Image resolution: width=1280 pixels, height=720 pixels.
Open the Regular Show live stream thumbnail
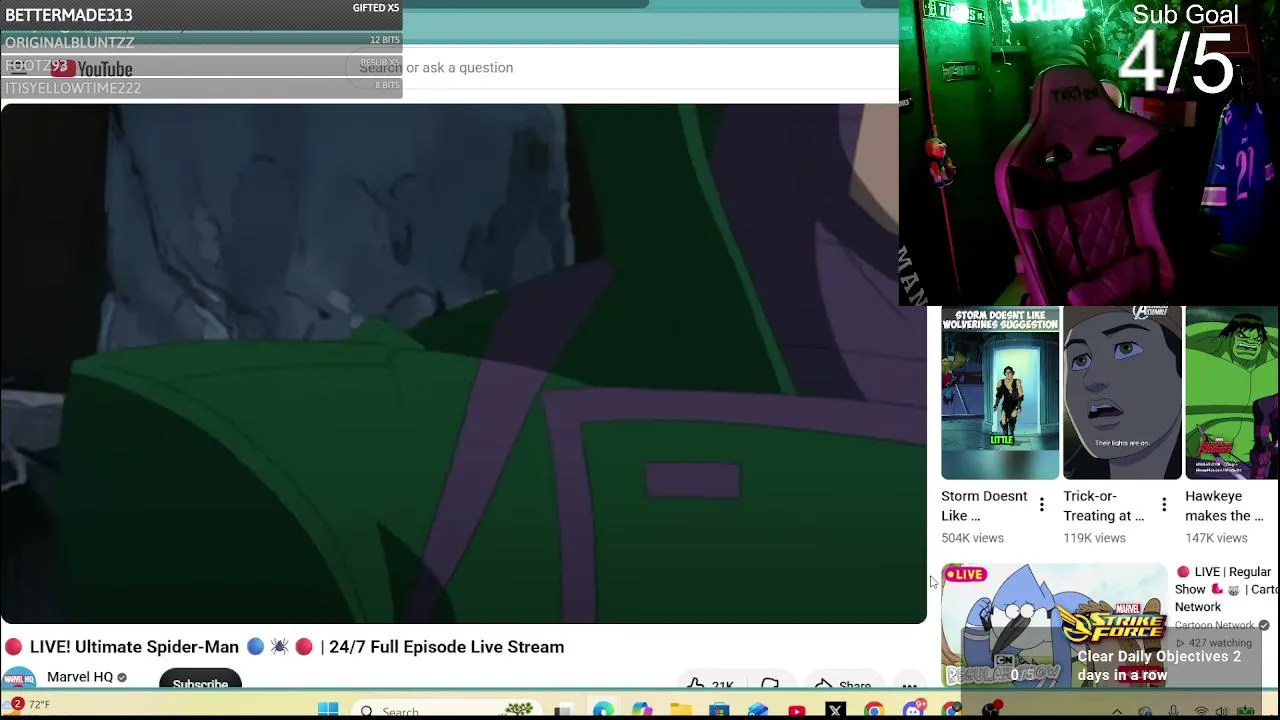(x=1054, y=625)
